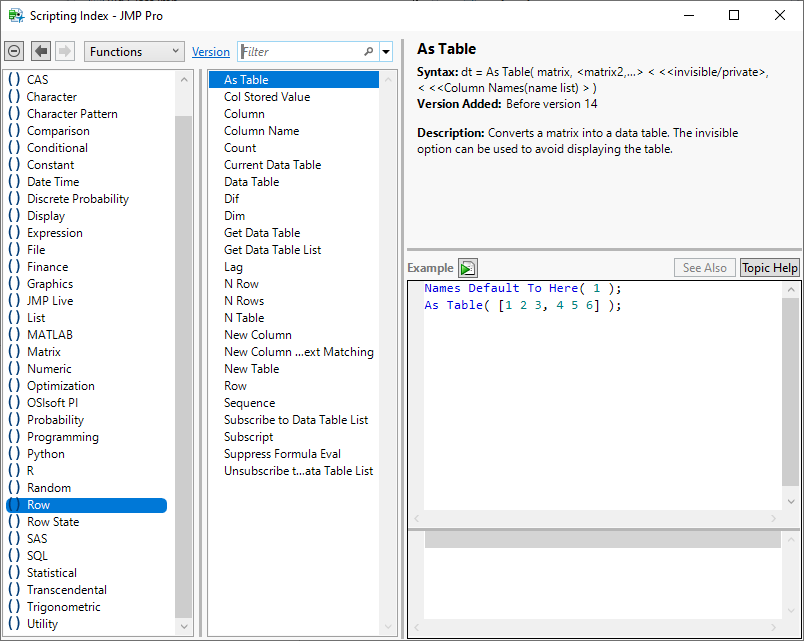
Task: Open the Version link
Action: click(211, 52)
